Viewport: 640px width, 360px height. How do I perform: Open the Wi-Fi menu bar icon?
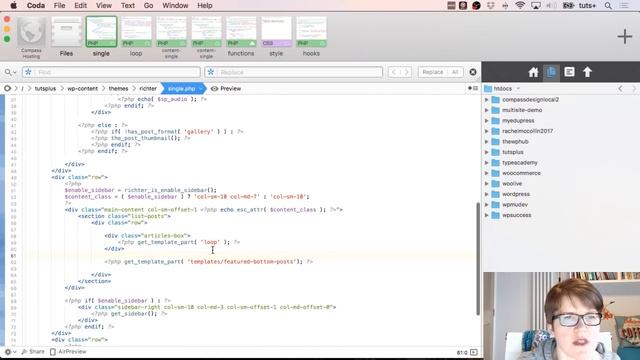coord(520,6)
